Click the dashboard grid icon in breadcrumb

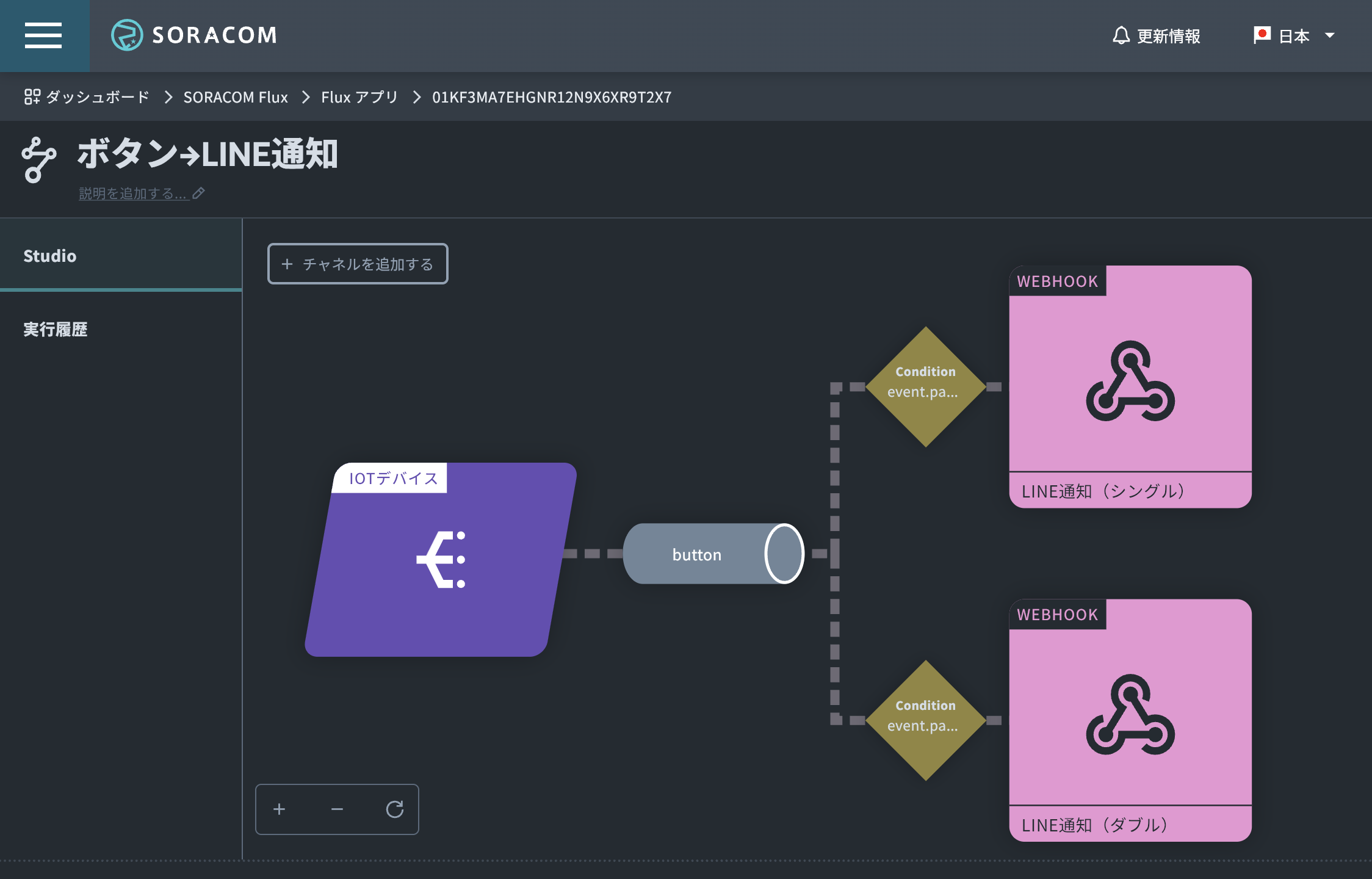[x=32, y=97]
